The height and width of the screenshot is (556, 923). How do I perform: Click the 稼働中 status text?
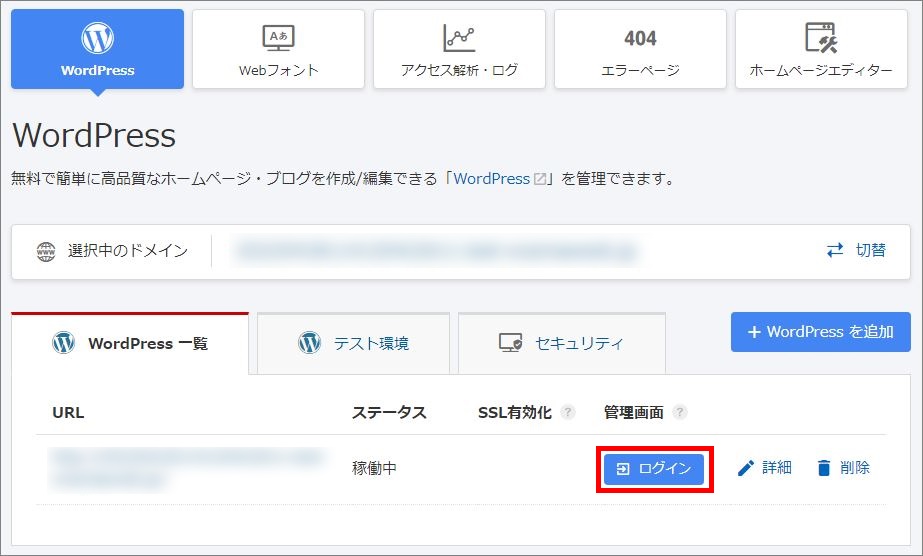pos(374,468)
